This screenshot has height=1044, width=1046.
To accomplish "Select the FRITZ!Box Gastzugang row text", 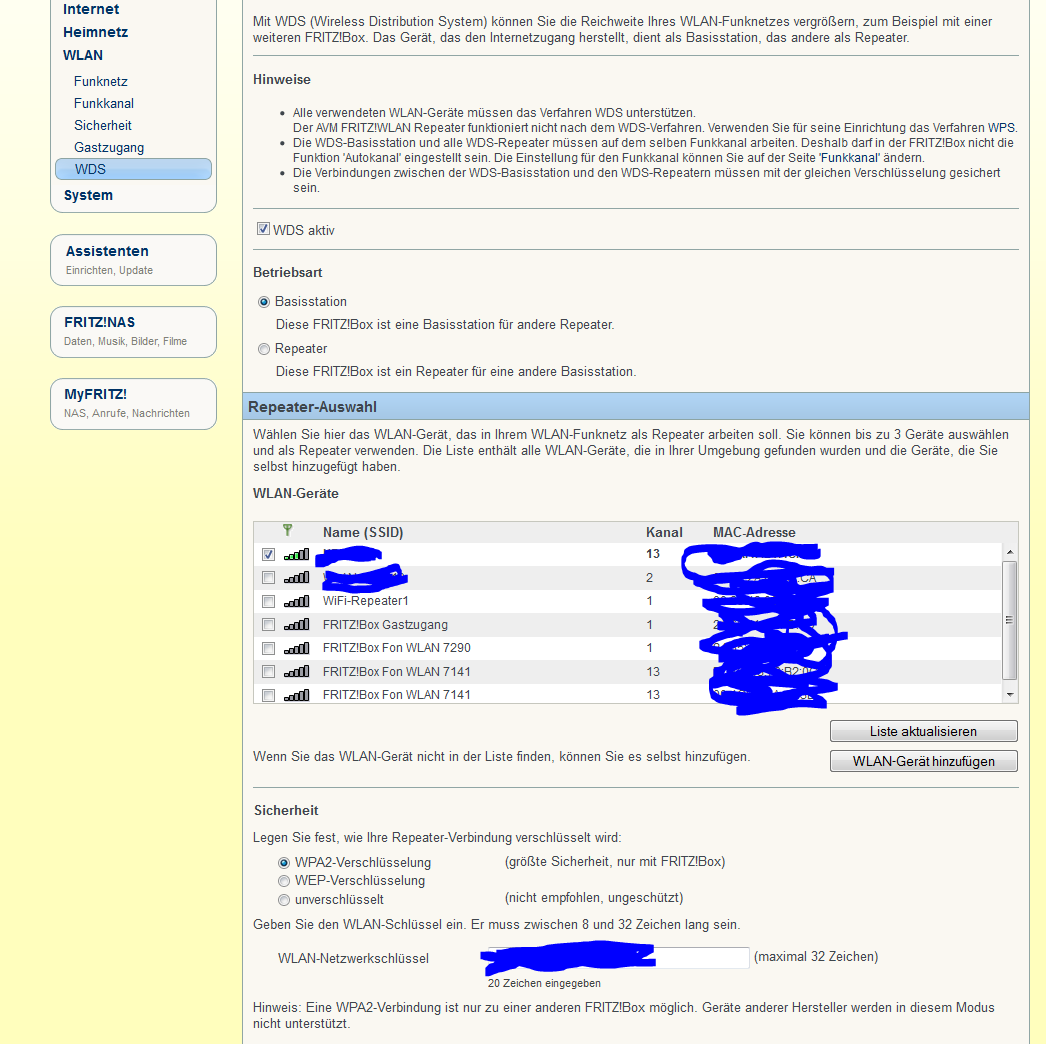I will point(385,625).
